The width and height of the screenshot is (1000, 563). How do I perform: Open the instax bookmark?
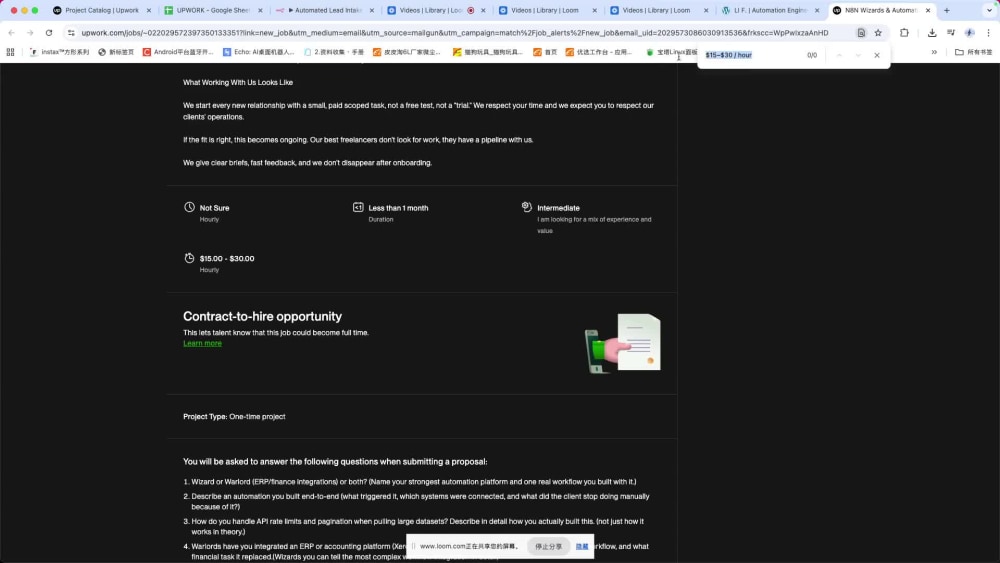coord(60,52)
